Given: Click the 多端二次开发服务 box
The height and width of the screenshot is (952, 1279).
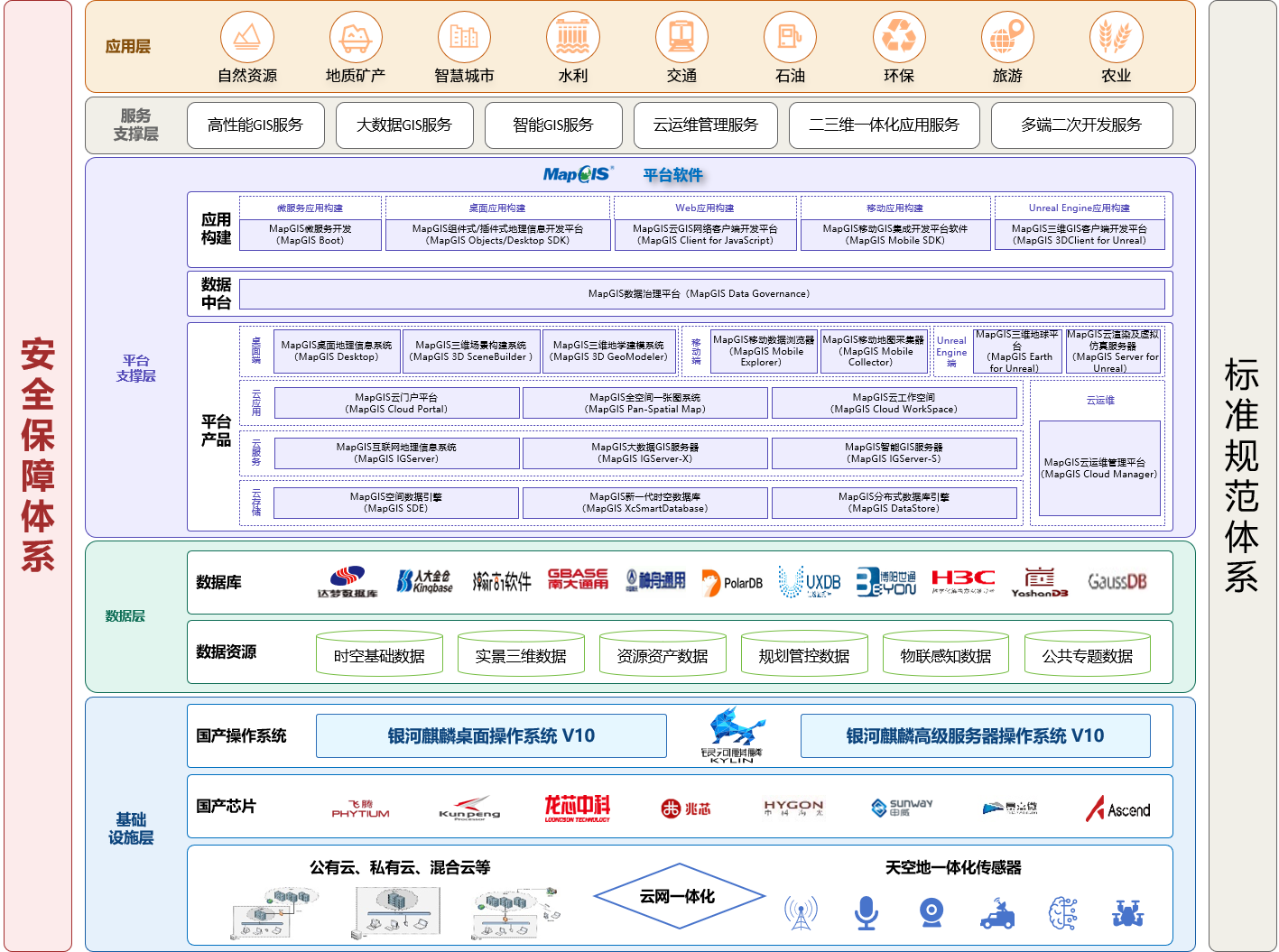Looking at the screenshot, I should point(1082,125).
